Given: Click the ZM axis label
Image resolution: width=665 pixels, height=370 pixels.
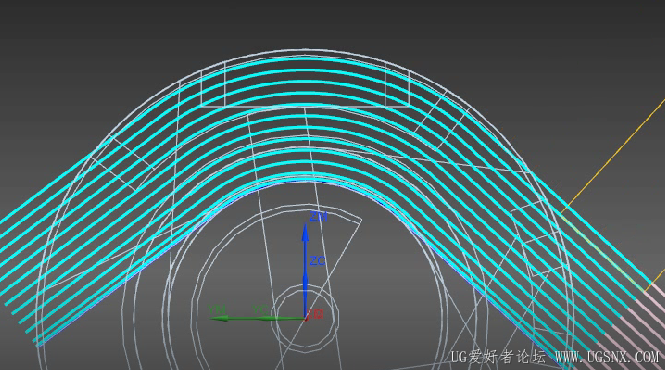Looking at the screenshot, I should pos(318,217).
